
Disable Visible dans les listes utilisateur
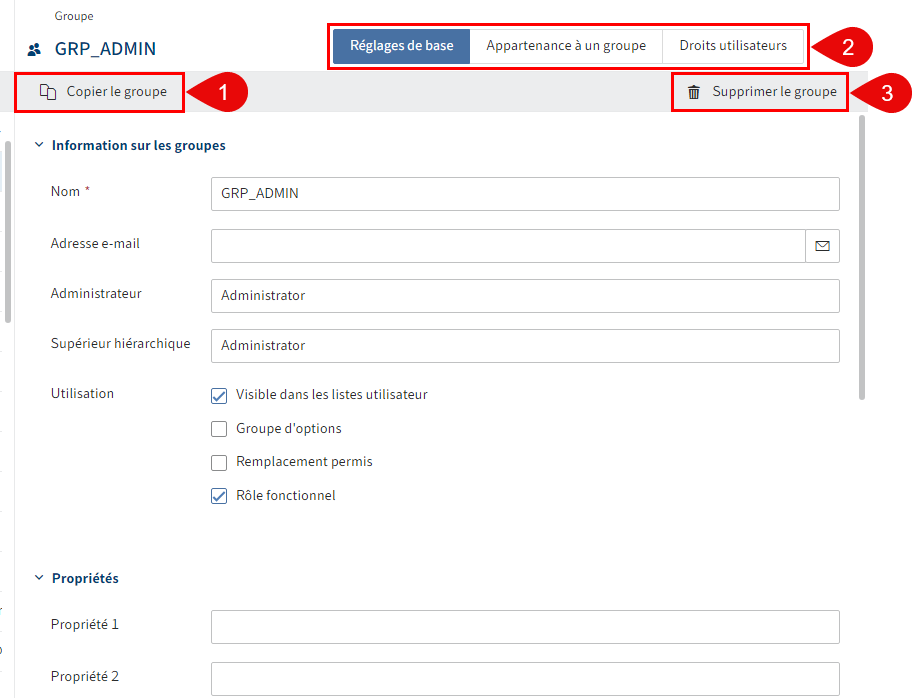pos(219,395)
